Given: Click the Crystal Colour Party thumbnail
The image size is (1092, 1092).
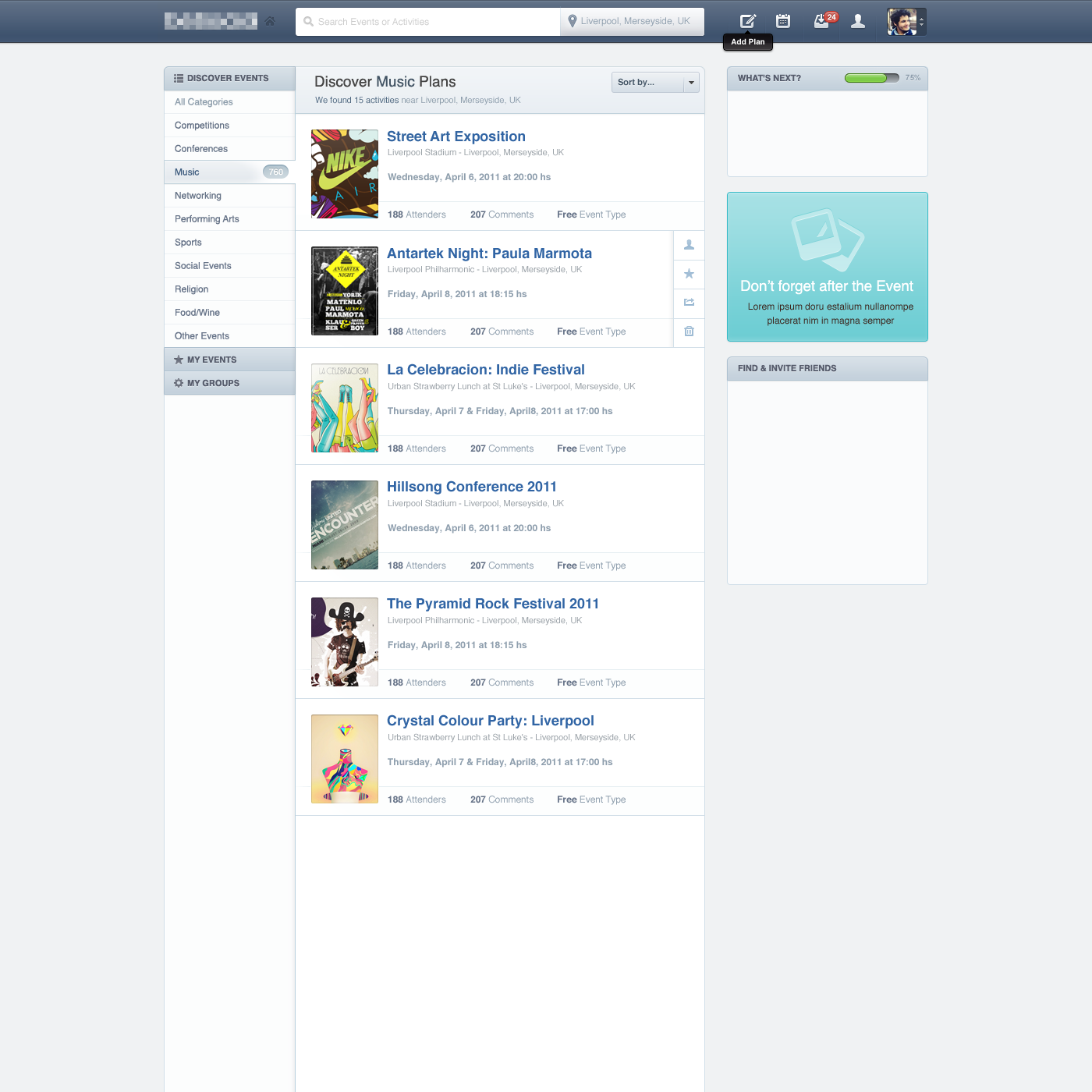Looking at the screenshot, I should (345, 759).
